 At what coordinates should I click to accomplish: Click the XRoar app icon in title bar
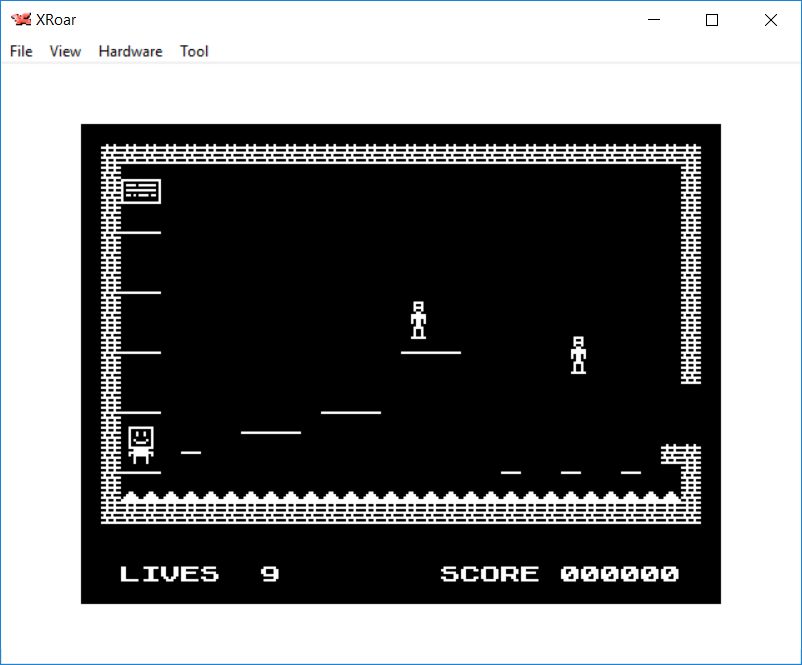coord(20,20)
